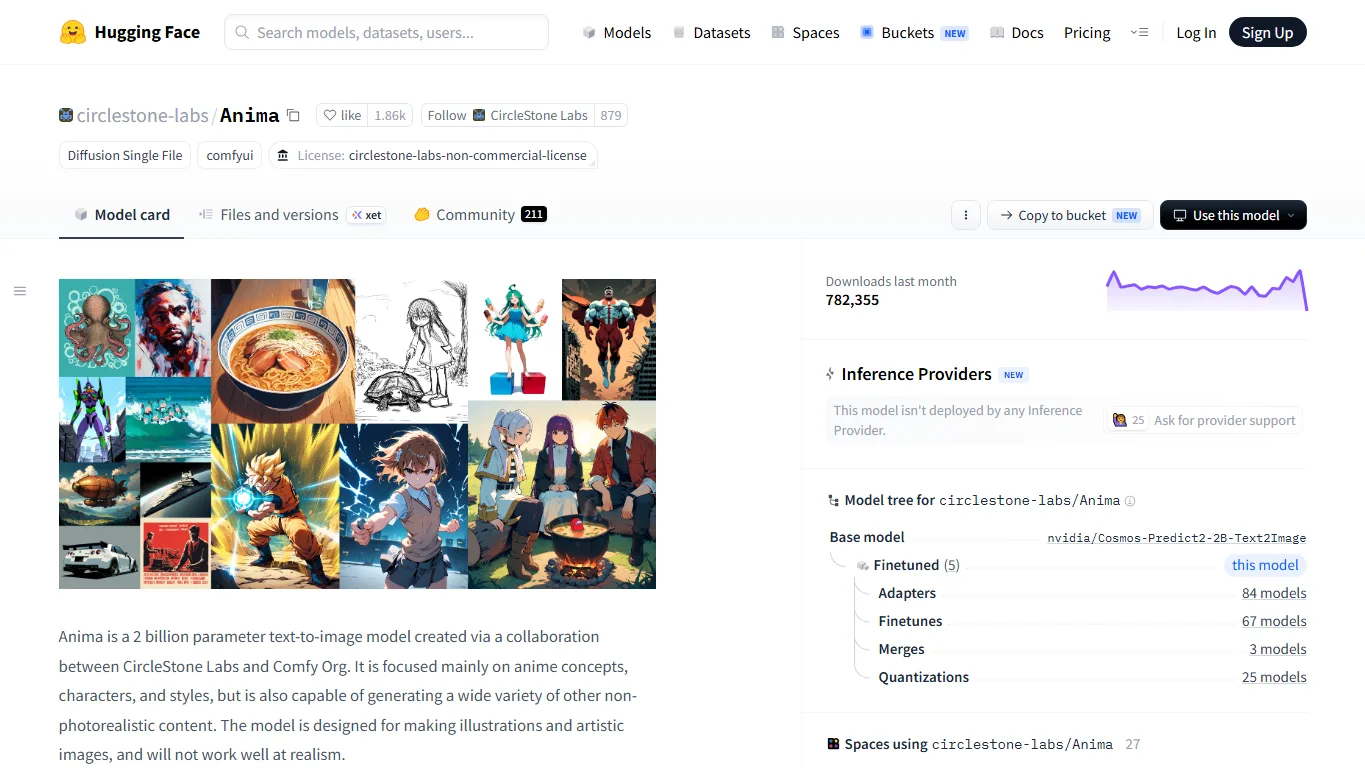Image resolution: width=1365 pixels, height=768 pixels.
Task: Expand the navigation overflow menu
Action: coord(1140,32)
